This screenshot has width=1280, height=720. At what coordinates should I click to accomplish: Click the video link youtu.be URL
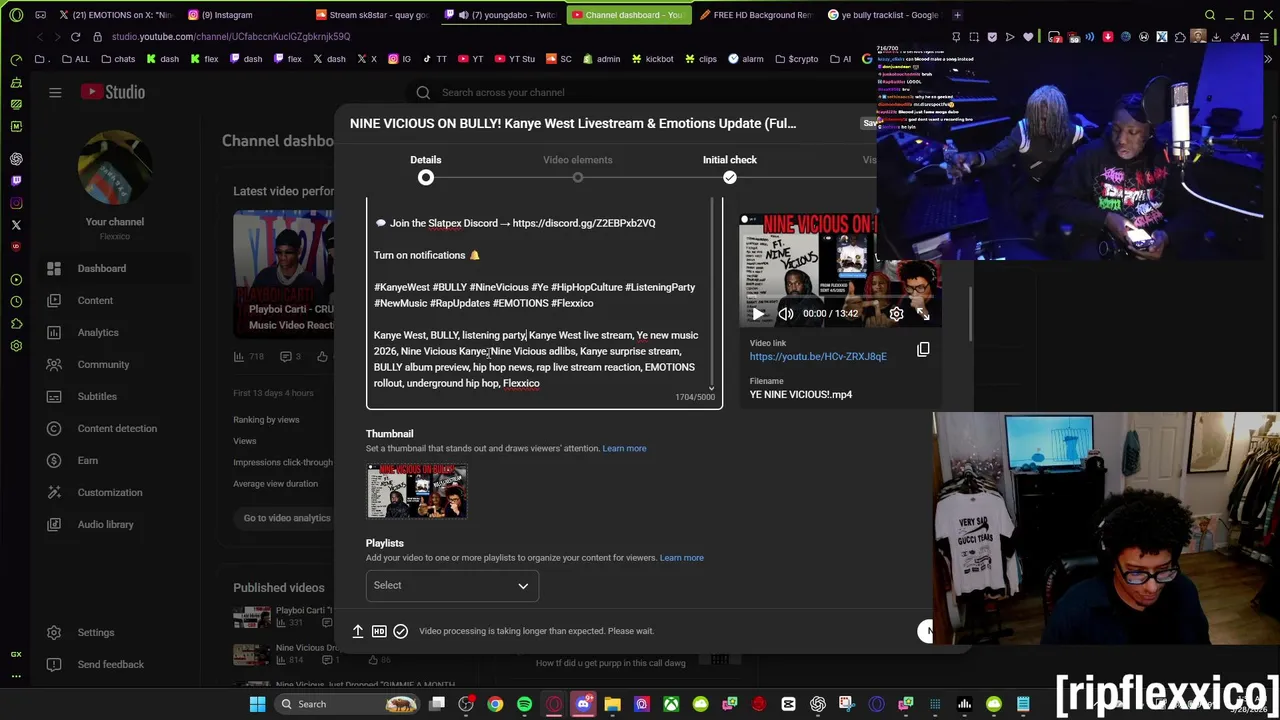818,356
